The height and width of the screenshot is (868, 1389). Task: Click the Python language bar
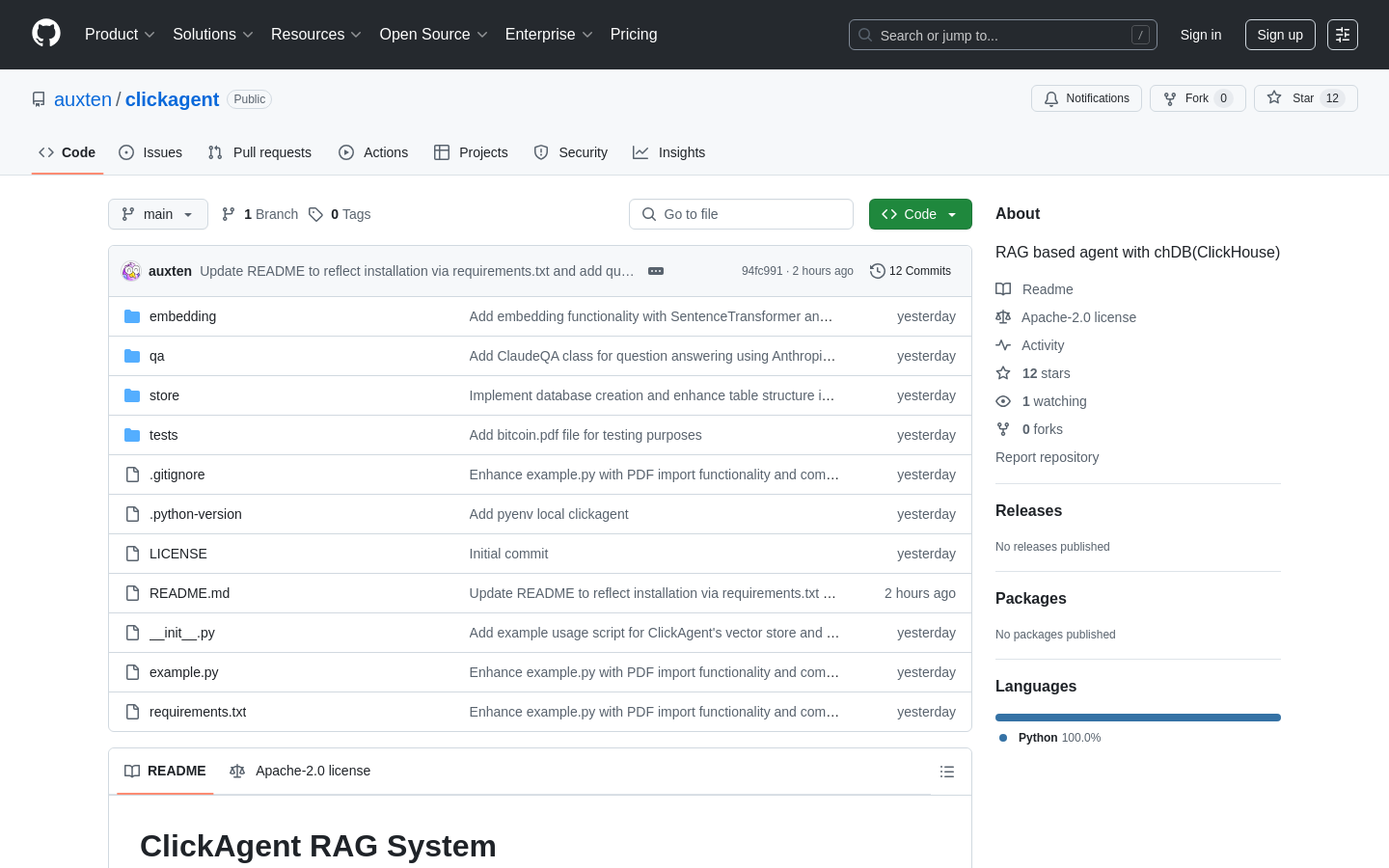(1138, 718)
